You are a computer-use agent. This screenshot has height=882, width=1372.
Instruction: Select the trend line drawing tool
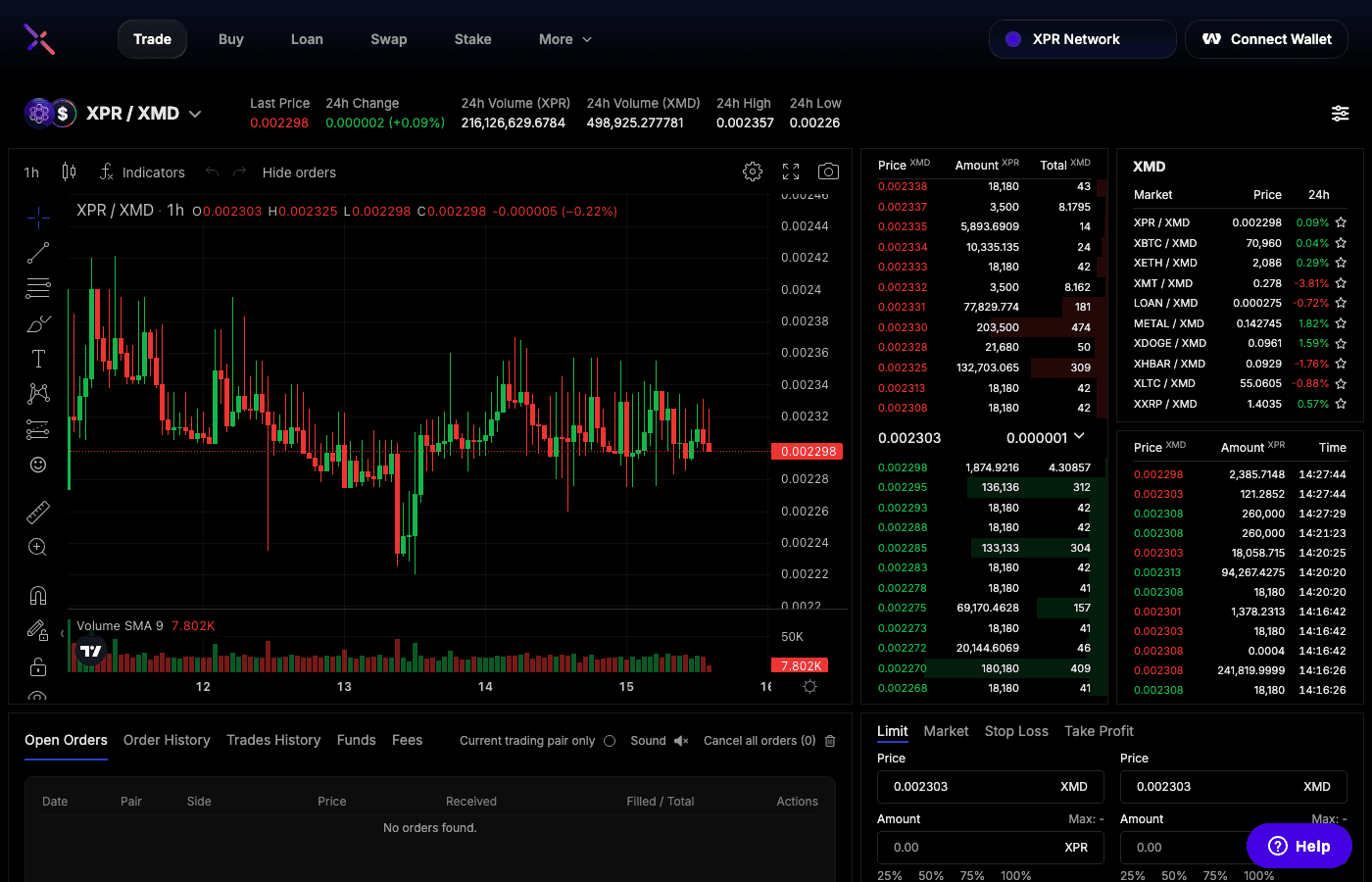click(37, 253)
